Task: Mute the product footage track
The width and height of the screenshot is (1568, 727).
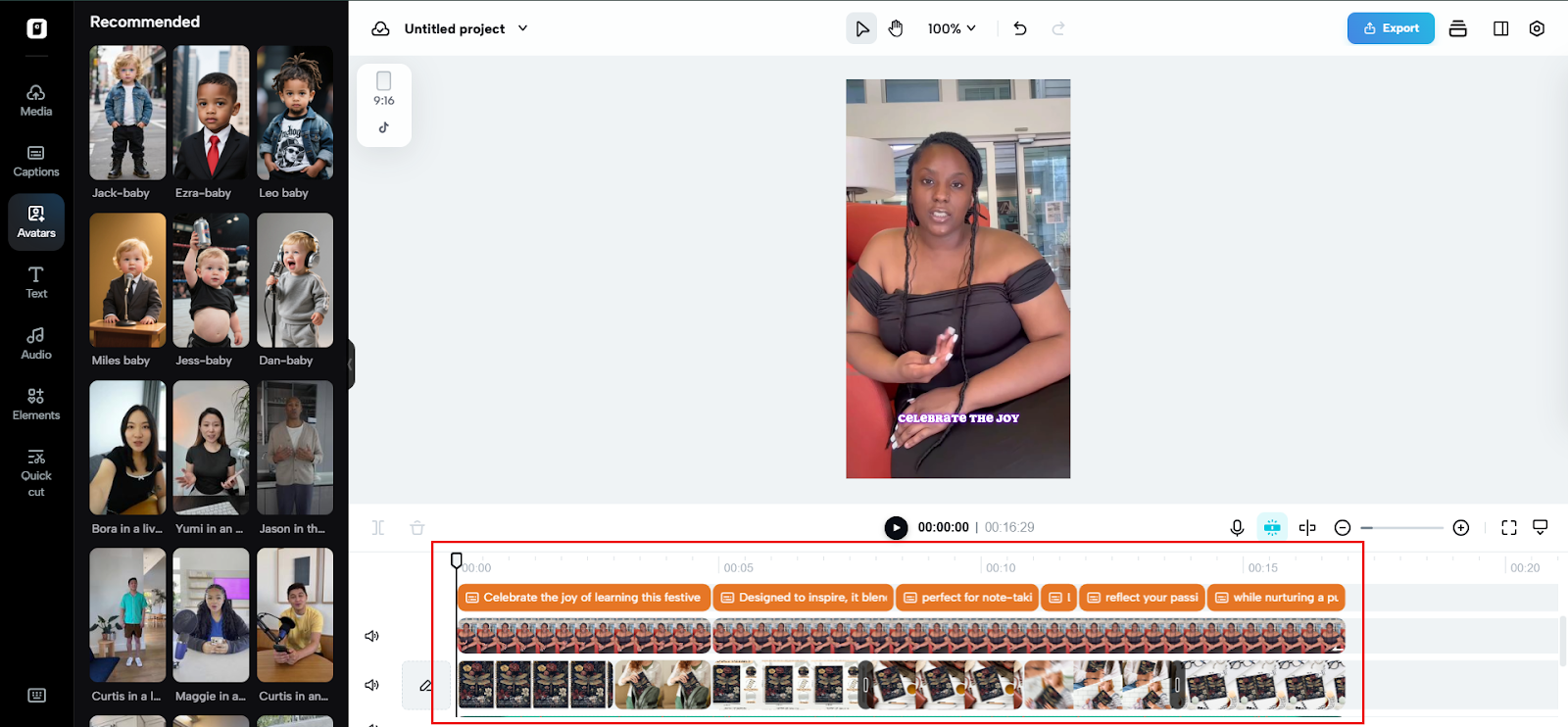Action: pos(371,685)
